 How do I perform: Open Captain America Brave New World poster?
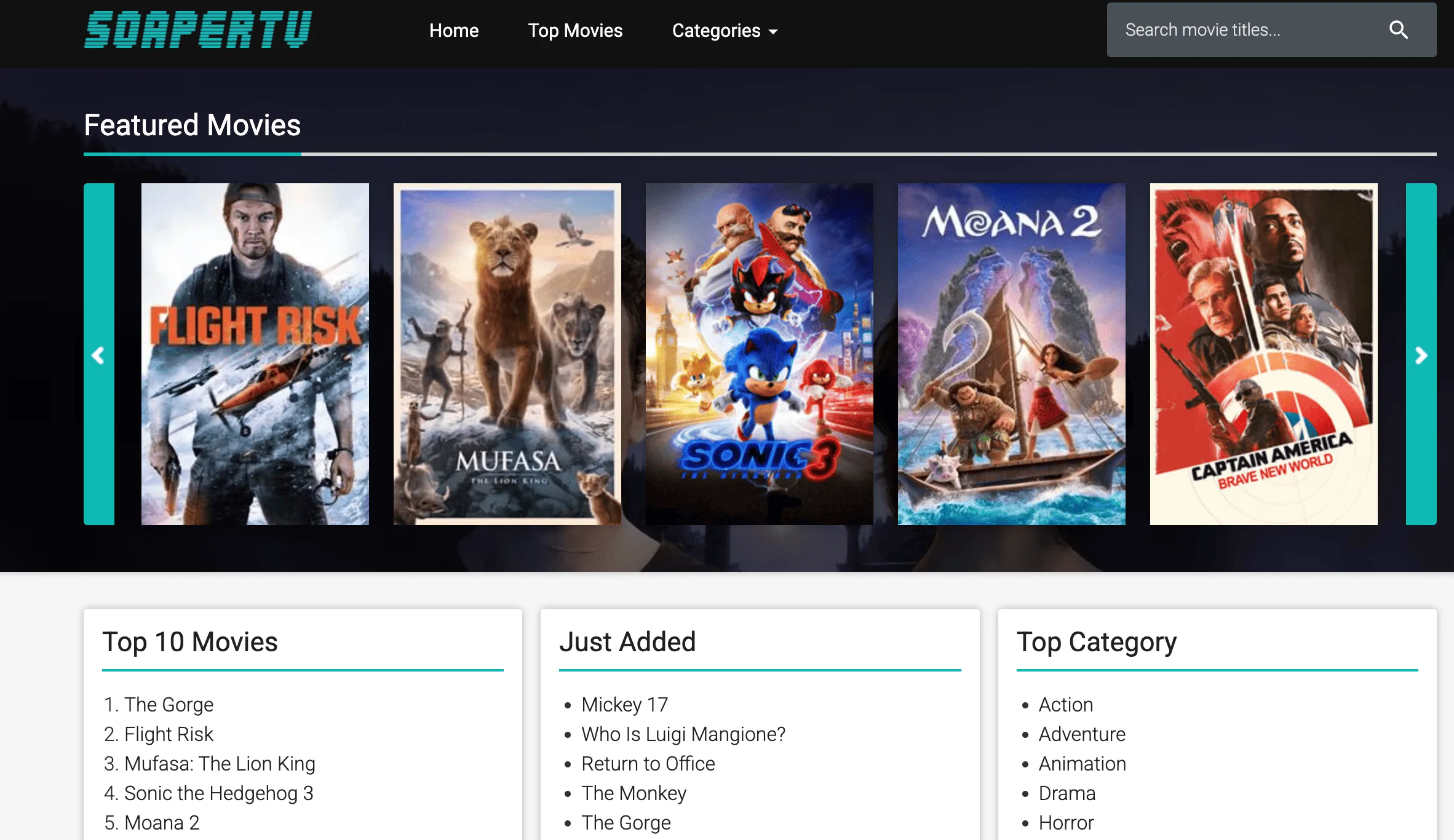point(1264,354)
